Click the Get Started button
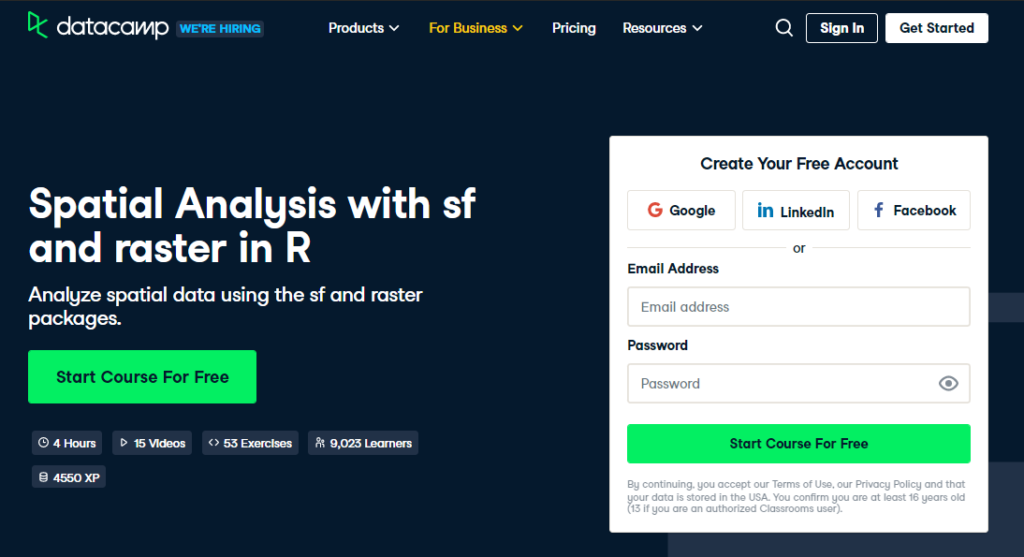1024x557 pixels. coord(936,28)
